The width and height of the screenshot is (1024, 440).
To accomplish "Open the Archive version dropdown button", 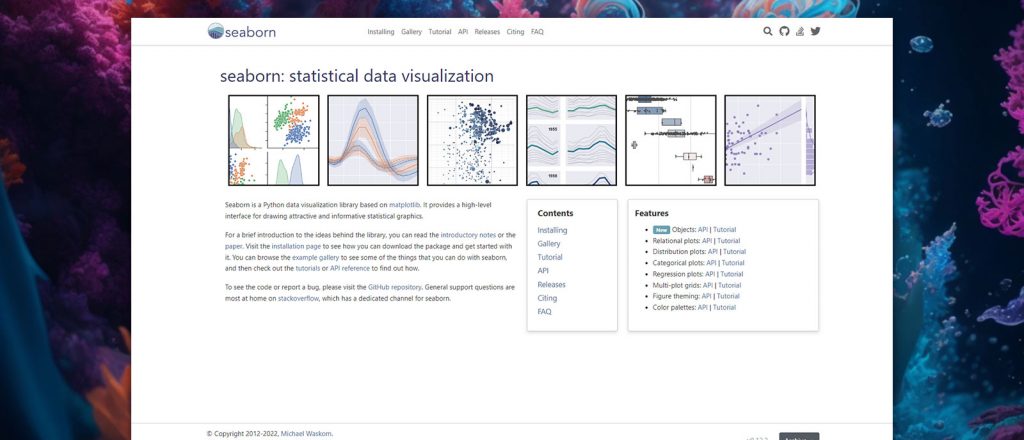I will point(799,437).
